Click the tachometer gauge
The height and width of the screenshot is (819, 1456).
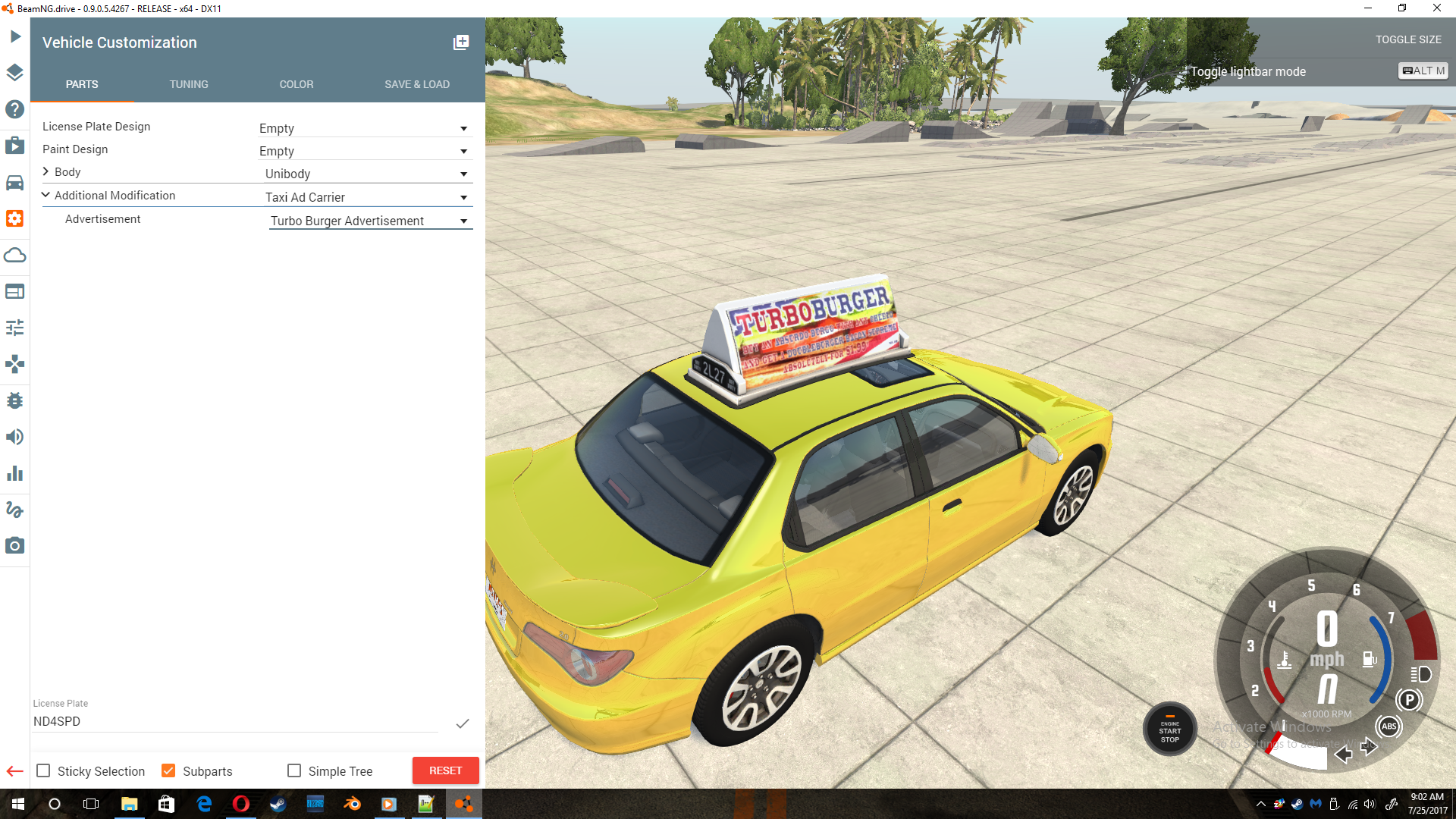1327,658
